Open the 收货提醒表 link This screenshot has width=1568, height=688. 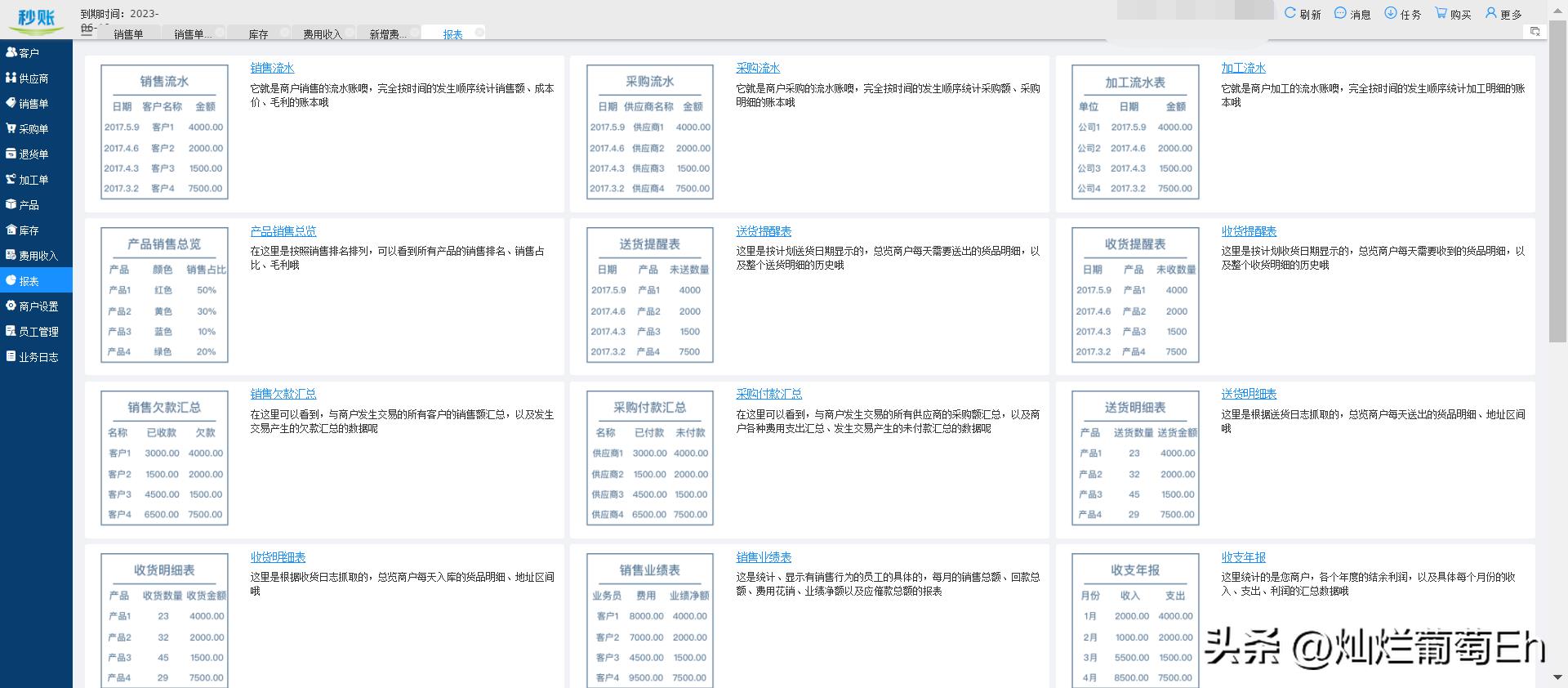coord(1249,232)
